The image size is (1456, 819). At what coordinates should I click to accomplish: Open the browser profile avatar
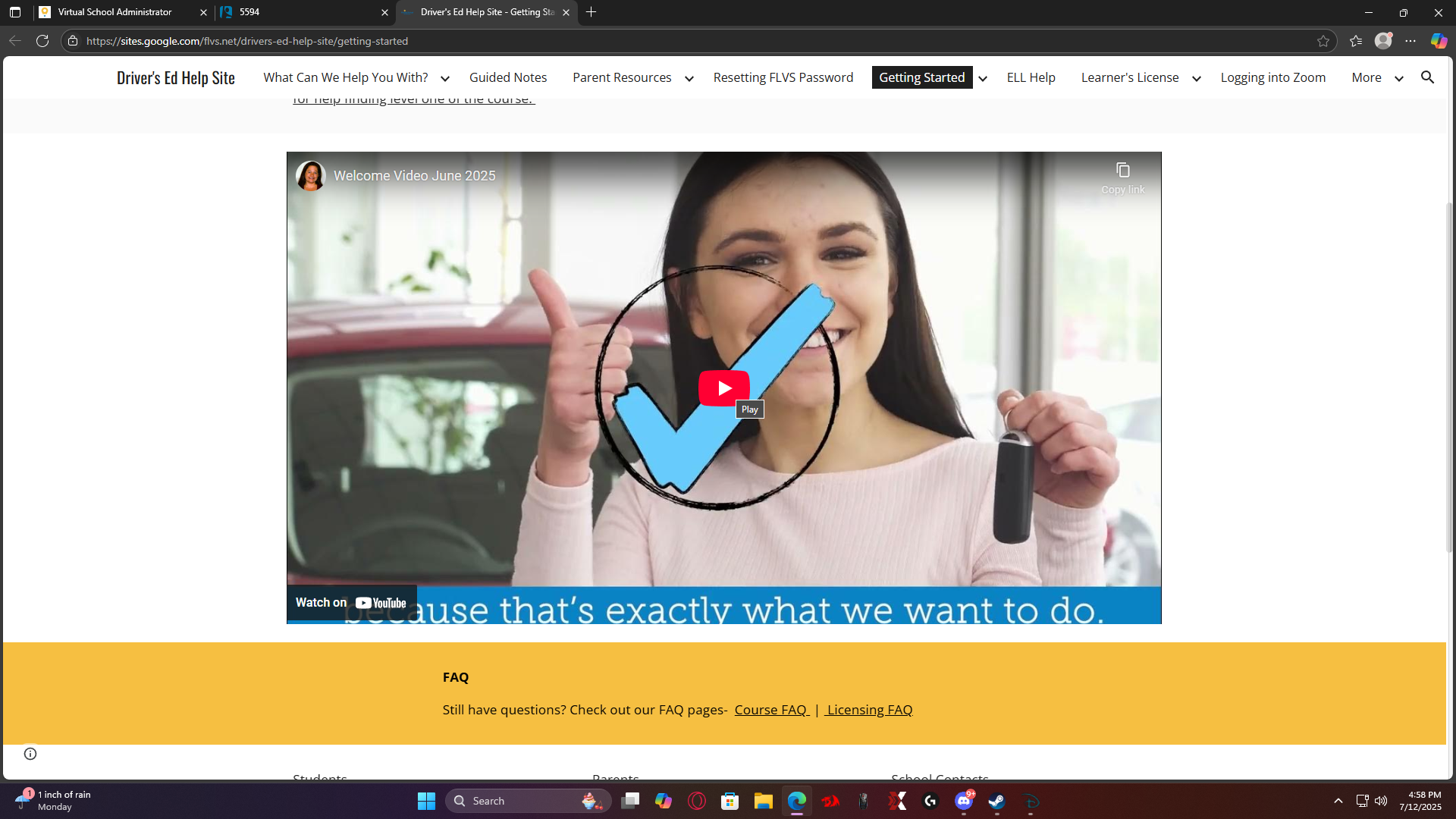click(x=1383, y=41)
